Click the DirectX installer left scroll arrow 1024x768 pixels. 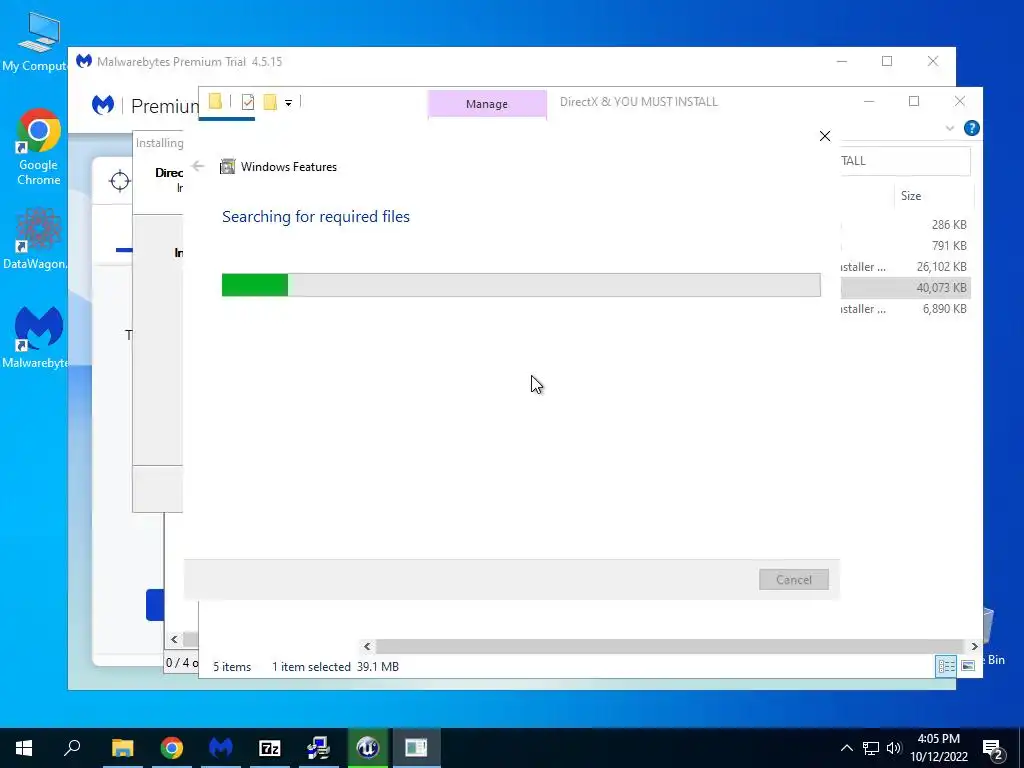174,639
